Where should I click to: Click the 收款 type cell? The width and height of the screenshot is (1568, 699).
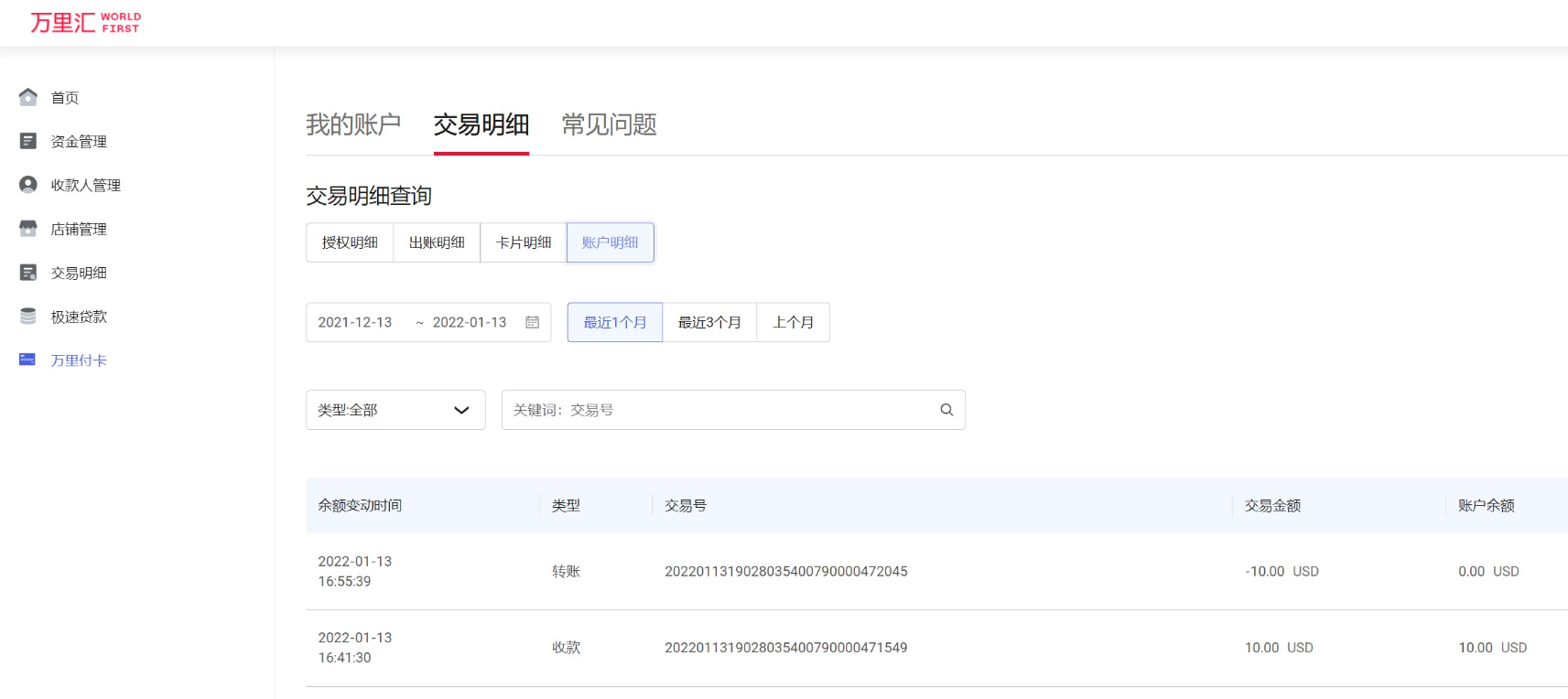(x=567, y=648)
